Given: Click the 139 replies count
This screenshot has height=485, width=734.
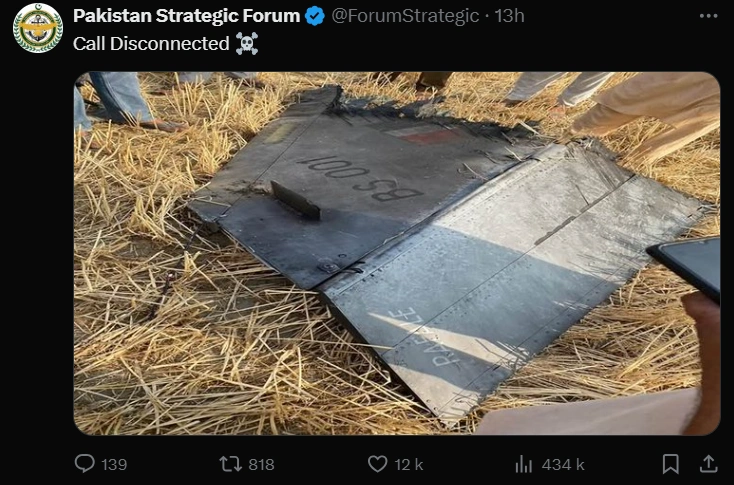Looking at the screenshot, I should pyautogui.click(x=114, y=464).
